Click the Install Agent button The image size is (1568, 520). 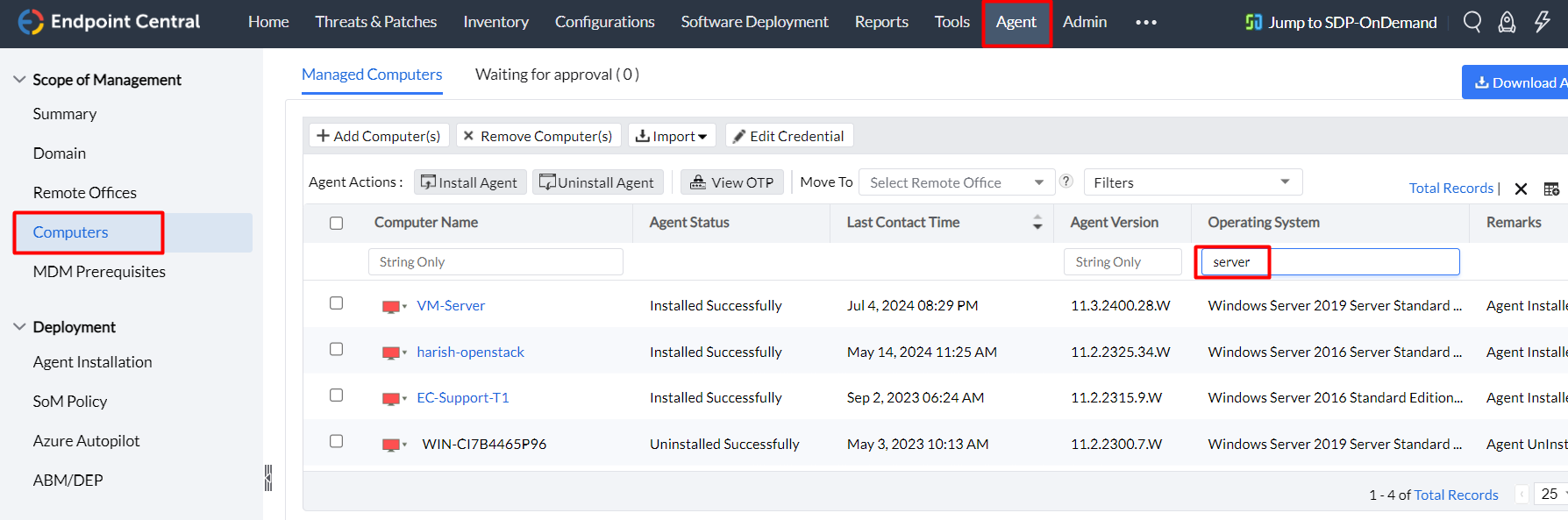470,182
